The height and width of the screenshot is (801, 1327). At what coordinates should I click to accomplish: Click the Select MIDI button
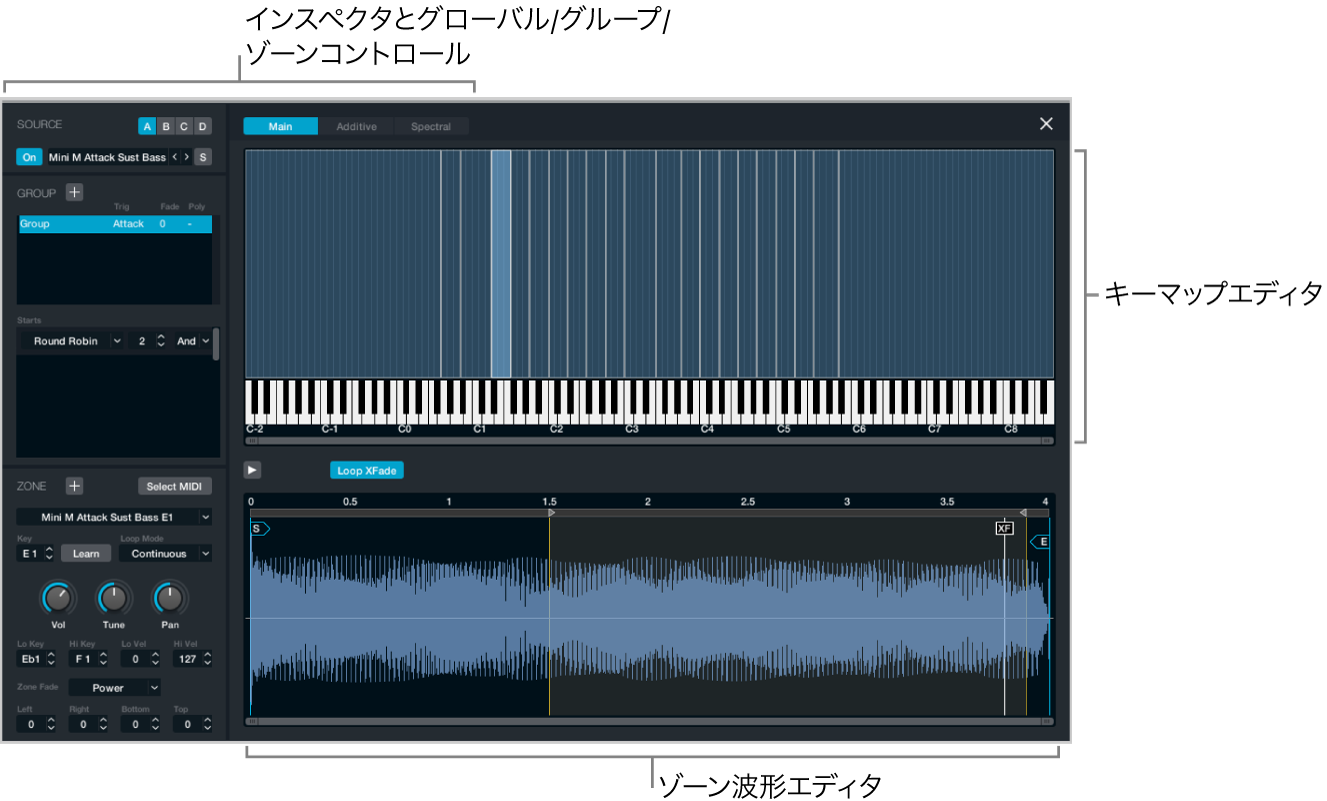pyautogui.click(x=175, y=486)
